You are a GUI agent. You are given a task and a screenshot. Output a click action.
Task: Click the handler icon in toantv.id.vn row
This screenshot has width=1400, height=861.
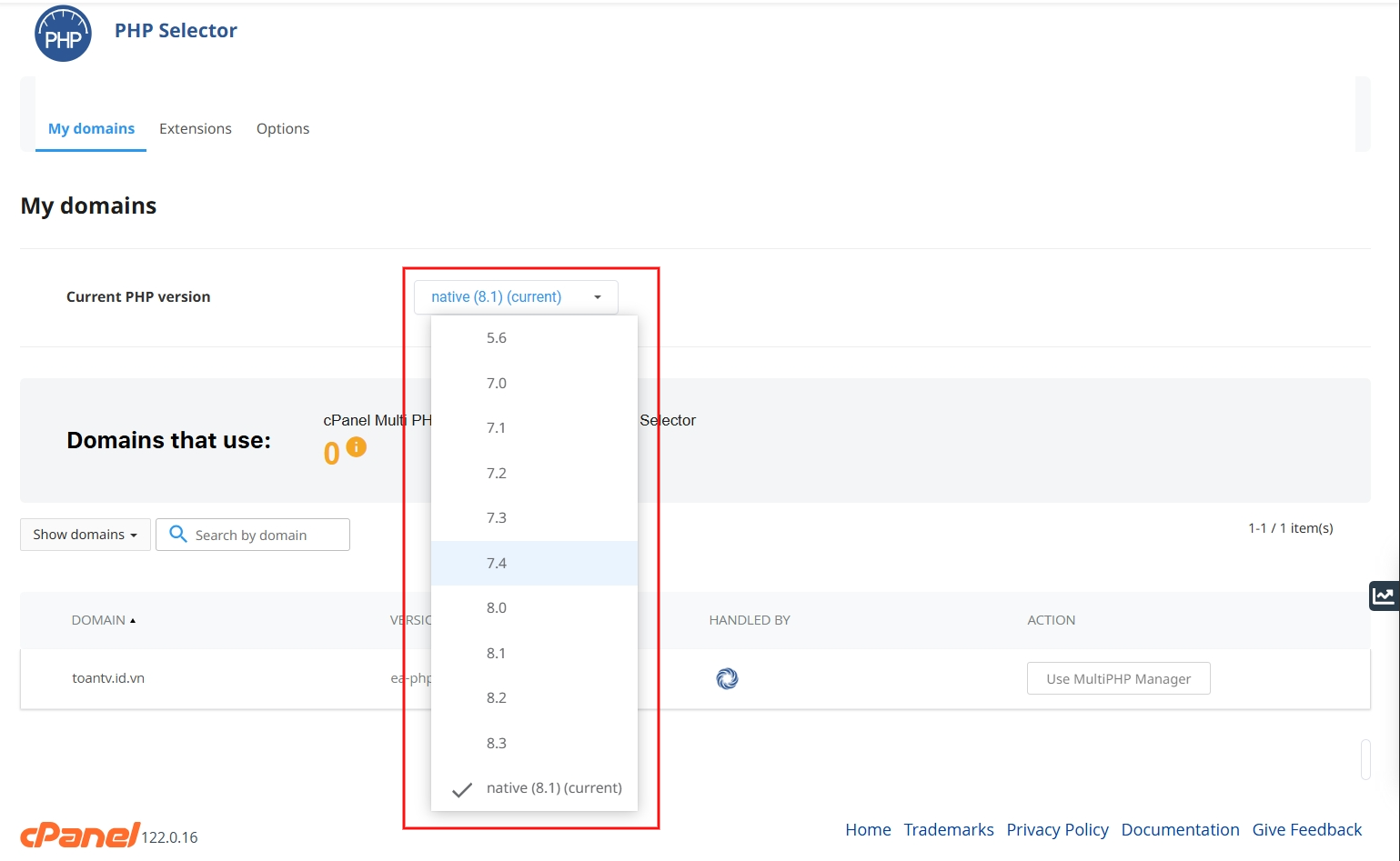(x=727, y=678)
